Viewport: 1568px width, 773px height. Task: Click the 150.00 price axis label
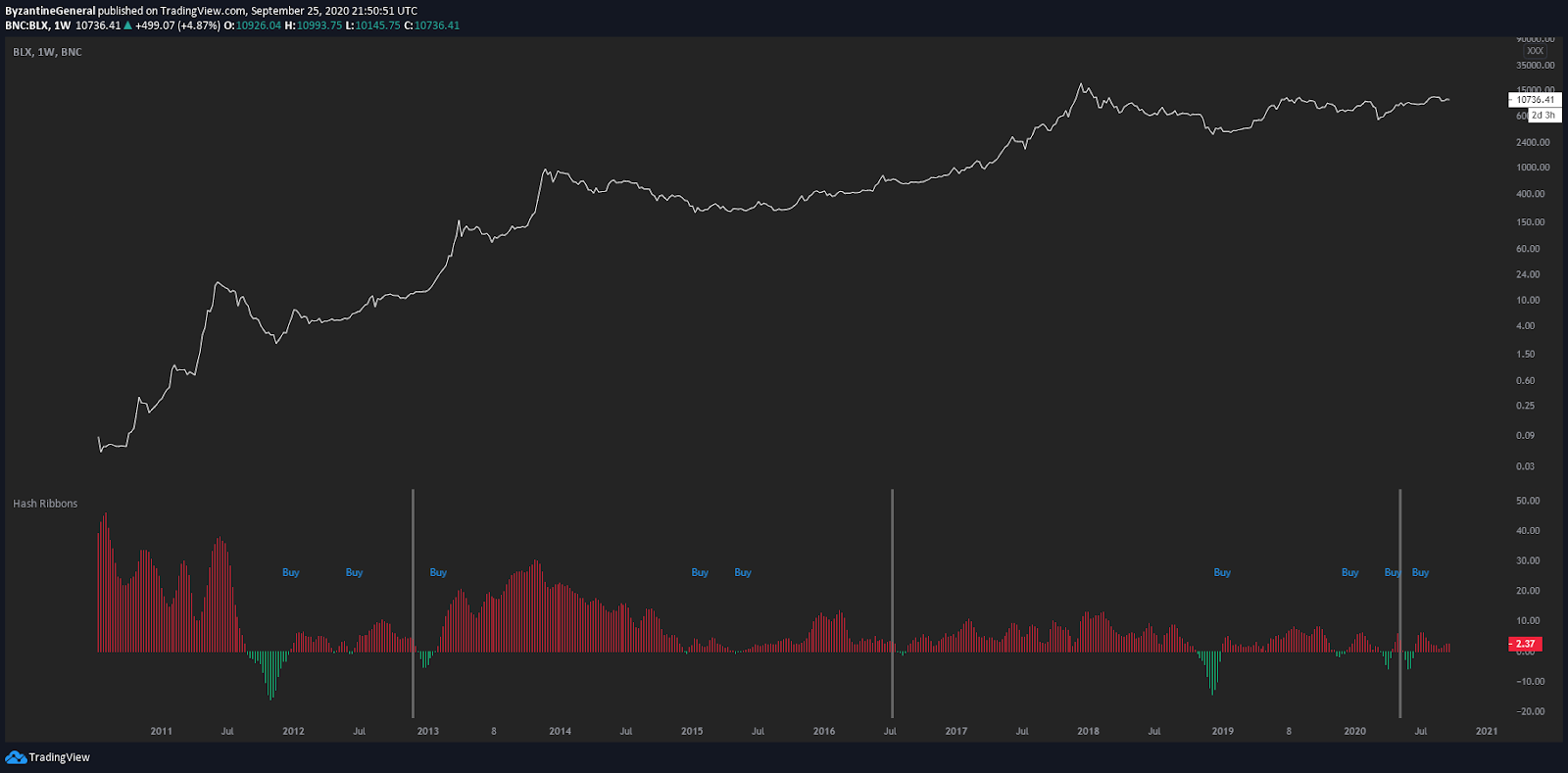pyautogui.click(x=1531, y=222)
